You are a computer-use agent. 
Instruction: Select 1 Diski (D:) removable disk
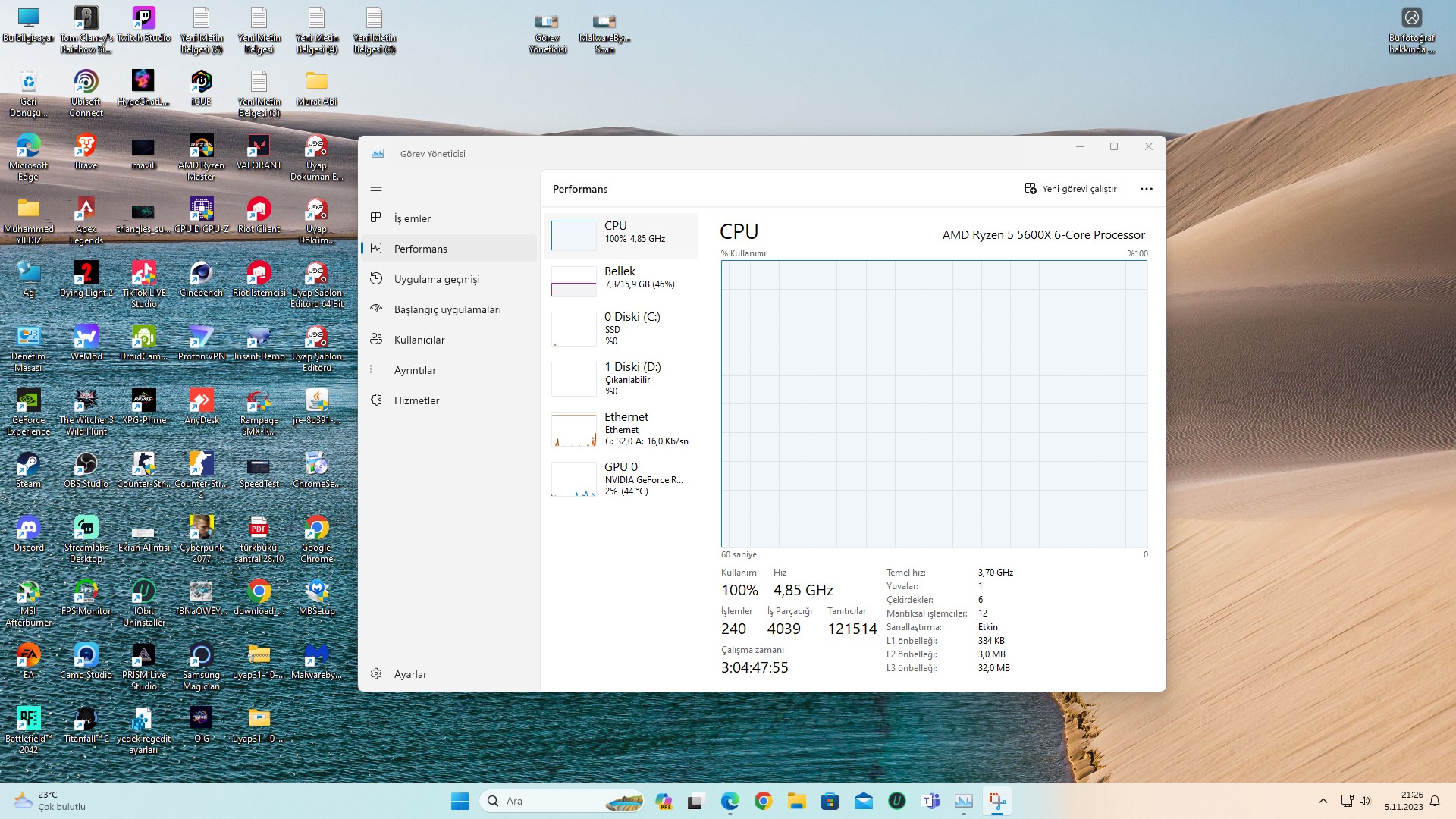click(x=620, y=378)
